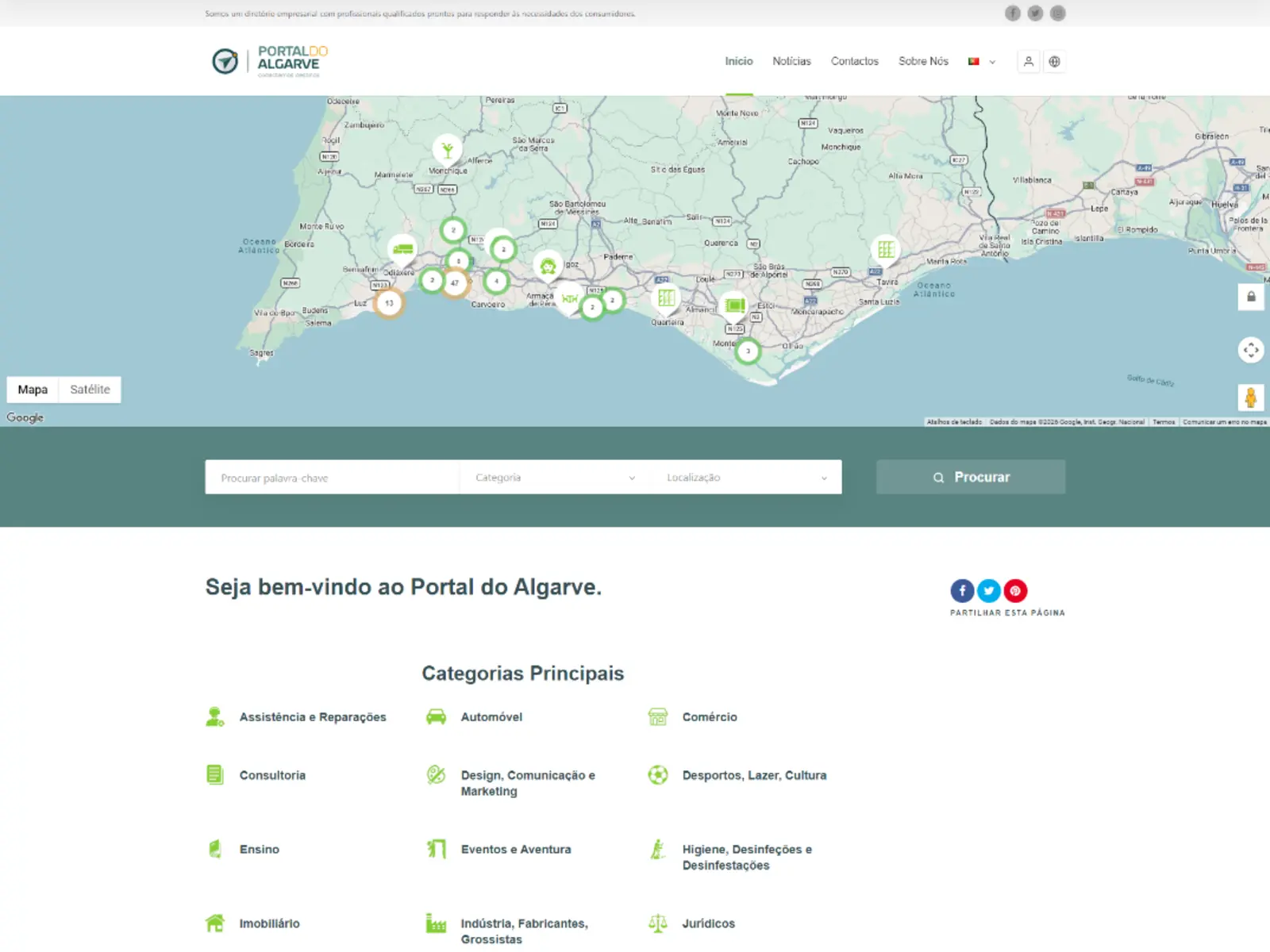Open Higiene, Desinfeções e Desinfestações link

[x=747, y=857]
